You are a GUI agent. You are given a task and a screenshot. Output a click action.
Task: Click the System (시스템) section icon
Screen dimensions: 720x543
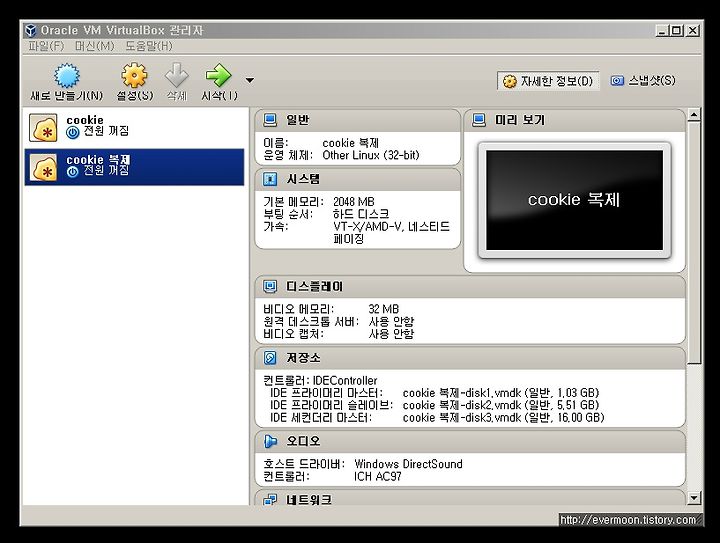tap(270, 179)
